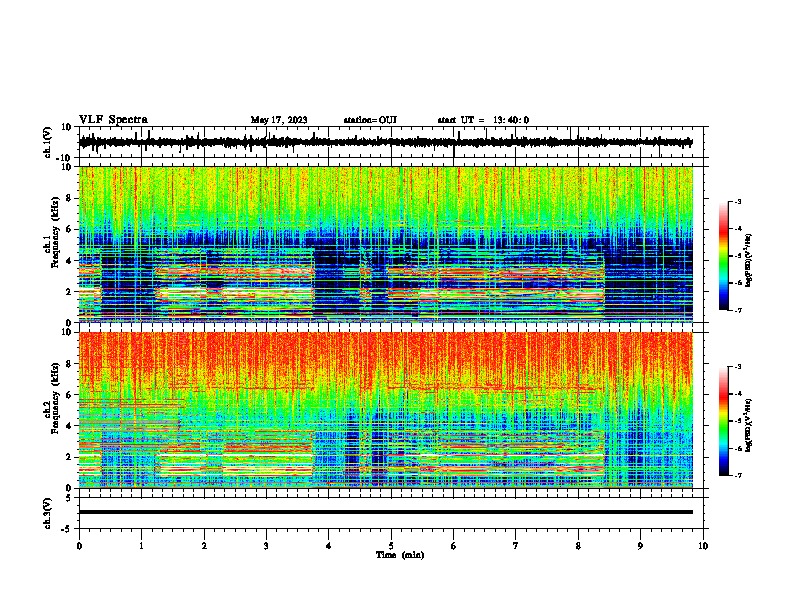
Task: Click time axis tick label "8"
Action: (578, 546)
